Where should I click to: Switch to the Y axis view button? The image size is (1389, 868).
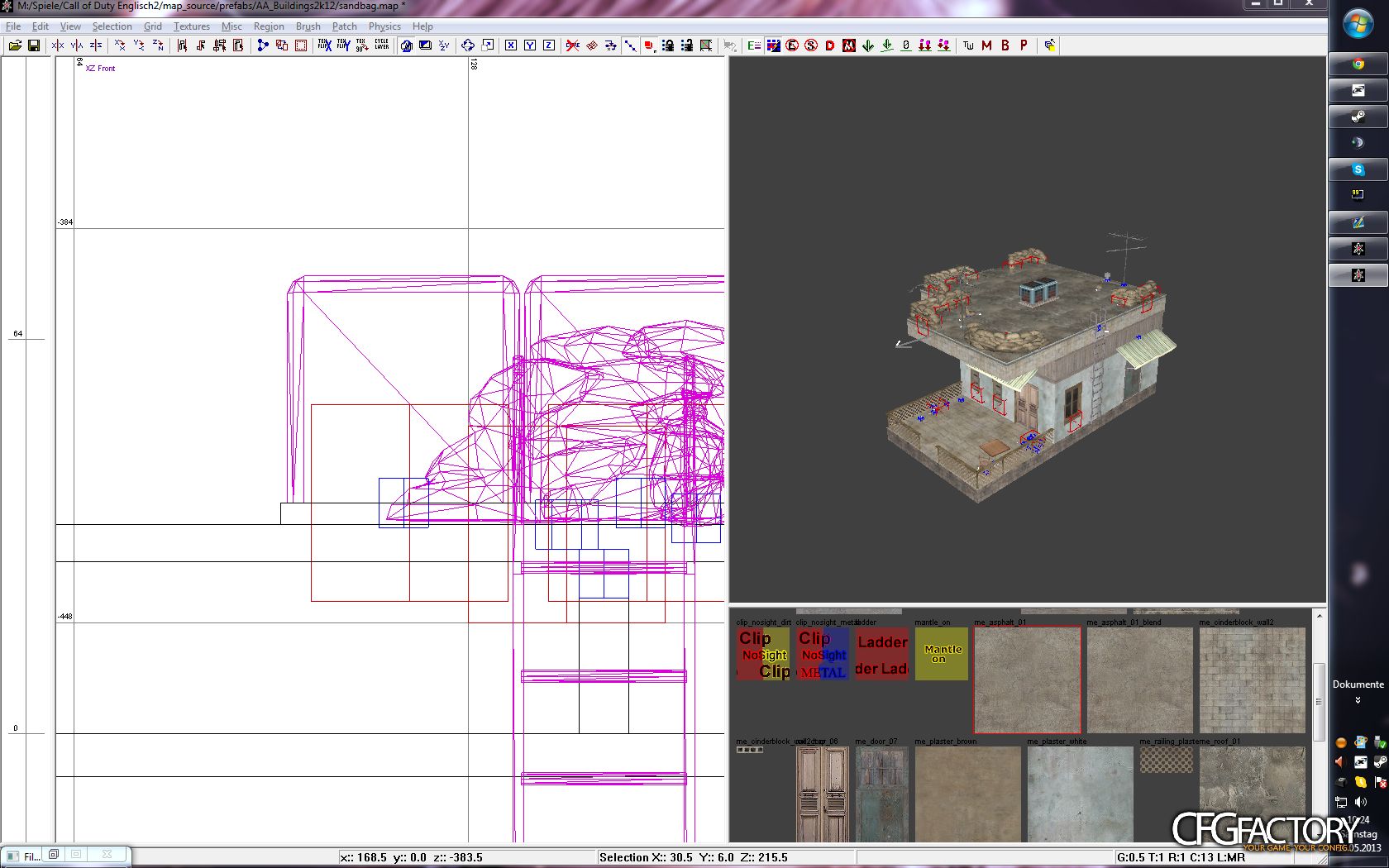(x=530, y=45)
